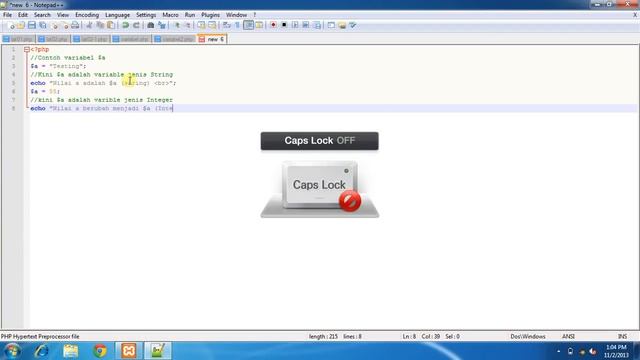Image resolution: width=640 pixels, height=360 pixels.
Task: Stop macro recording with black square
Action: coord(284,25)
